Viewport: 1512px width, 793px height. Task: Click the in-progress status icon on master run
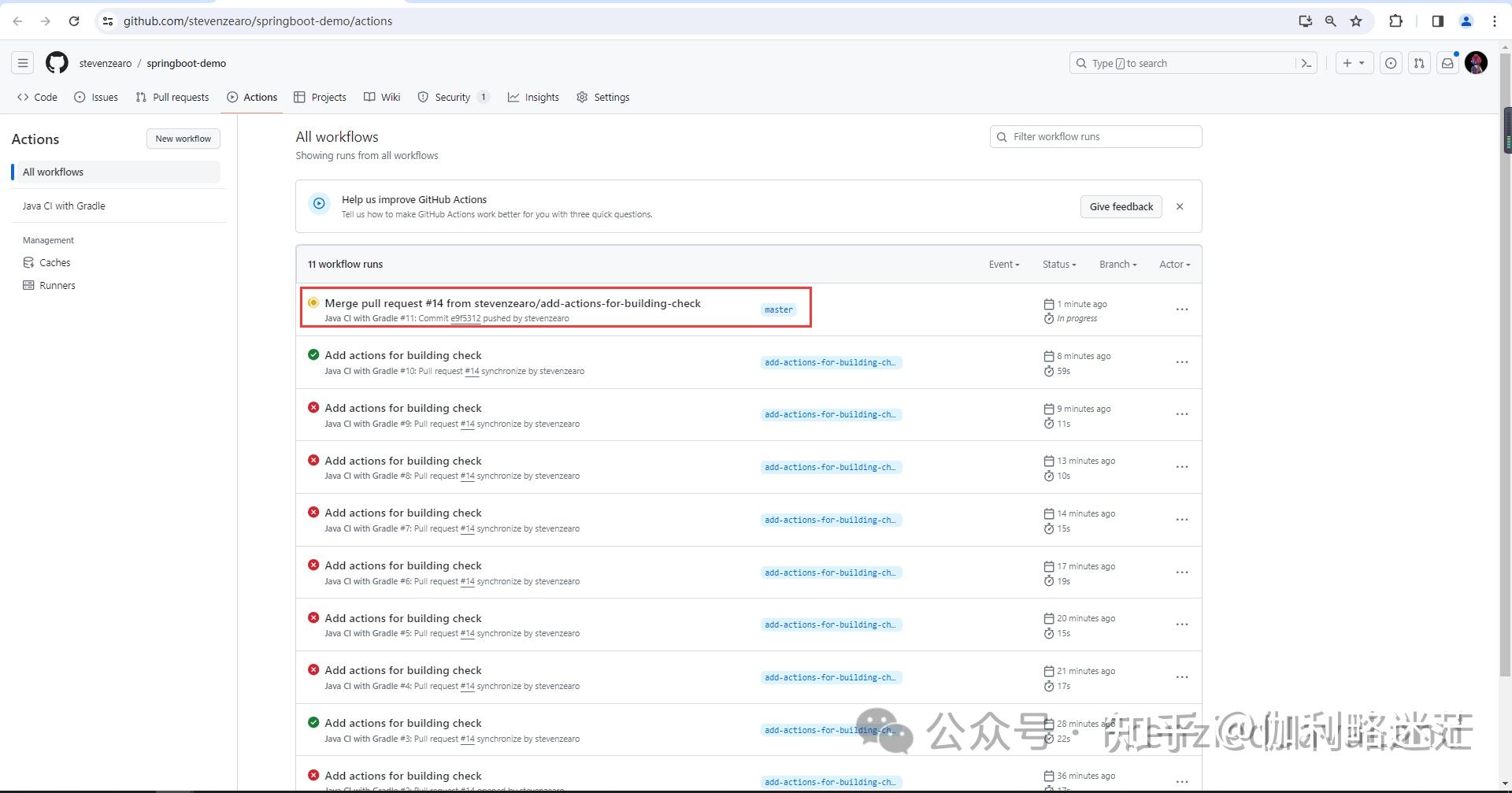click(313, 302)
